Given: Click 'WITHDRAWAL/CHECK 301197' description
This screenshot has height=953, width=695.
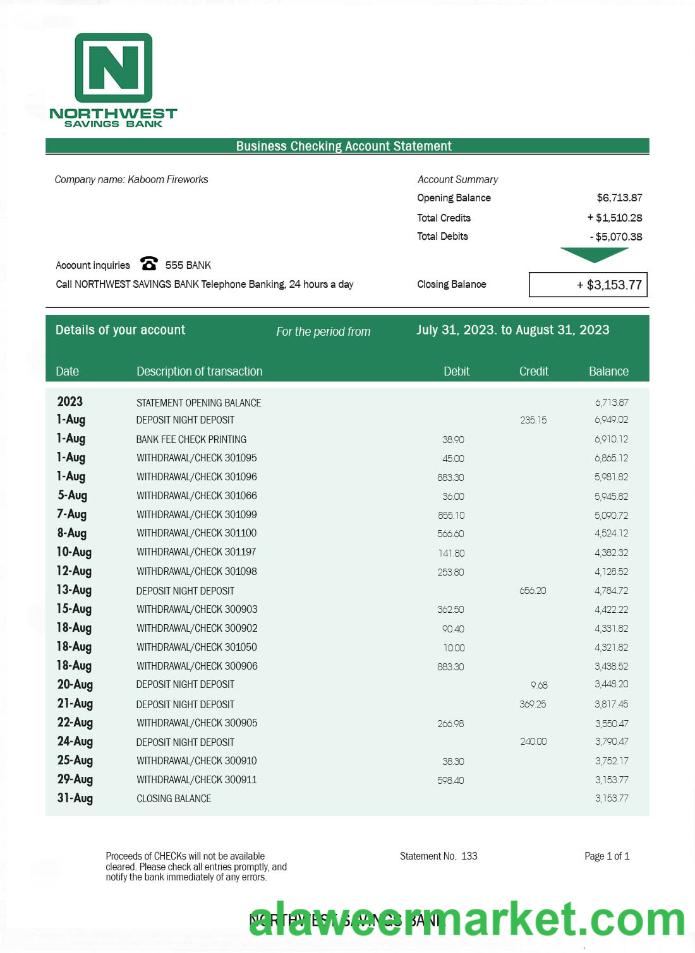Looking at the screenshot, I should point(197,552).
